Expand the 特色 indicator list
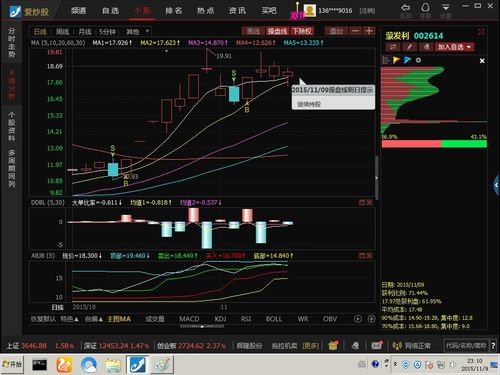 click(x=69, y=319)
